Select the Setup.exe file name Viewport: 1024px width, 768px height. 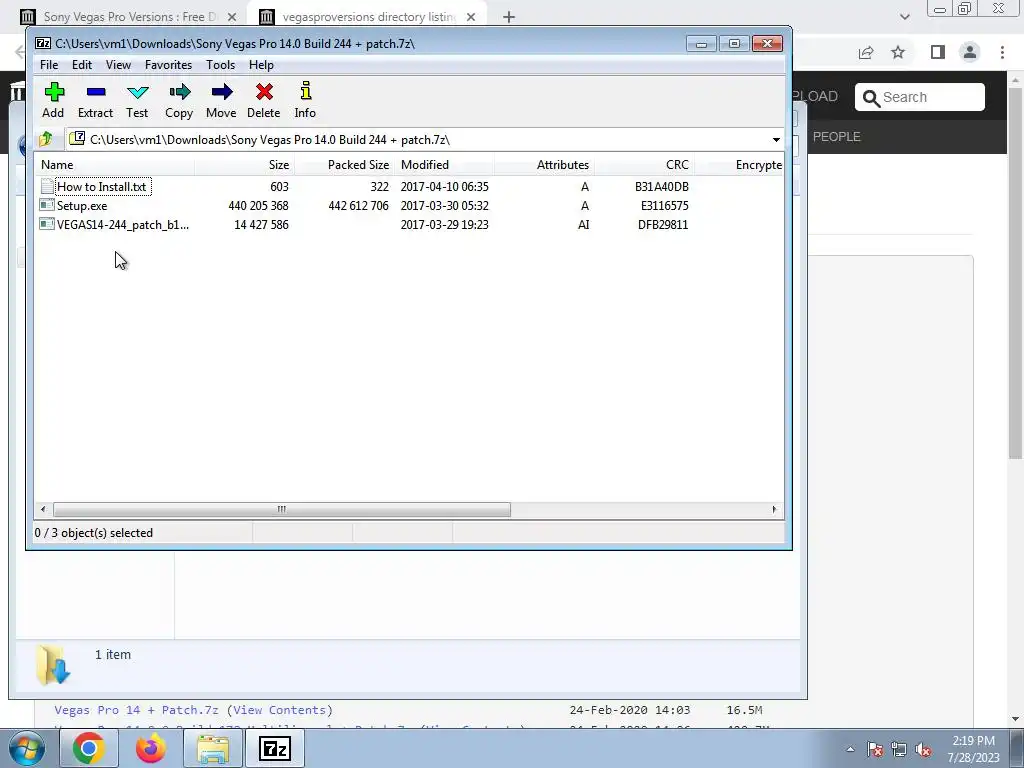[x=82, y=206]
